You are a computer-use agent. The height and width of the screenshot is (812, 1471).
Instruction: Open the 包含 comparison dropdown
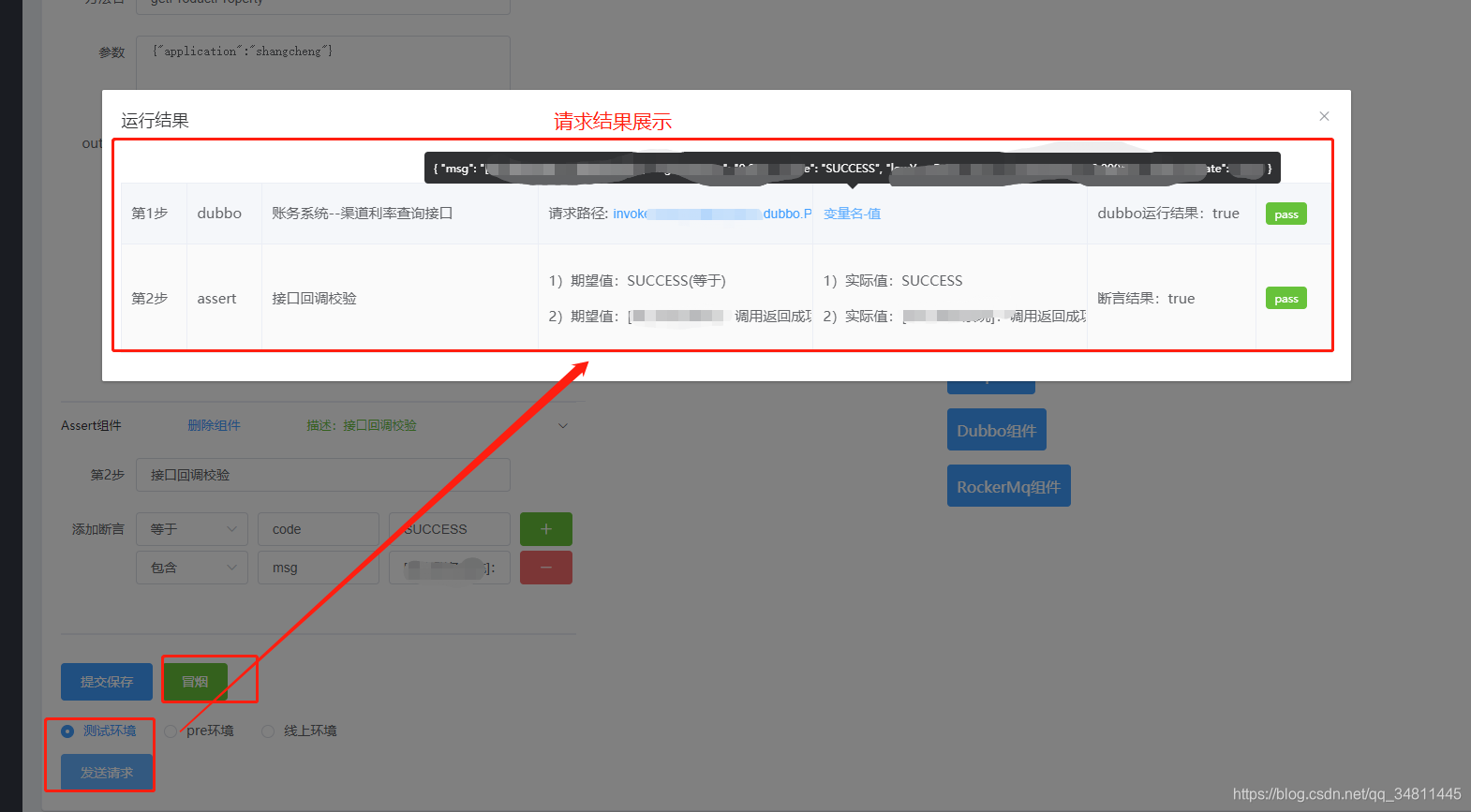pyautogui.click(x=192, y=568)
